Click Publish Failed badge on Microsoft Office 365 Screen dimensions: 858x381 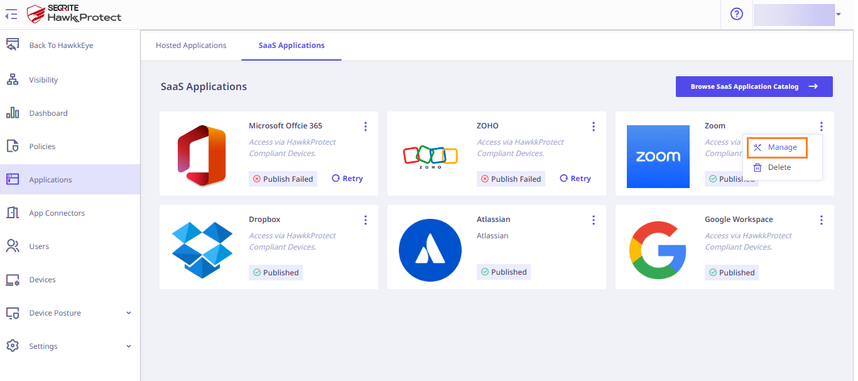click(283, 178)
